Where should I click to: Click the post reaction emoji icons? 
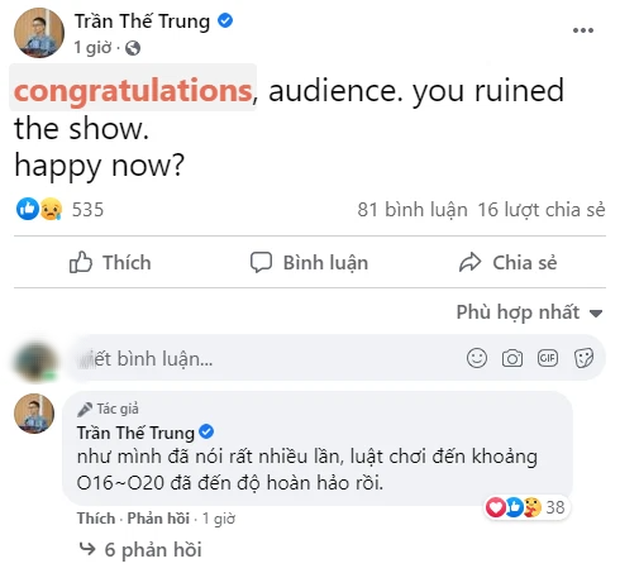(x=40, y=210)
